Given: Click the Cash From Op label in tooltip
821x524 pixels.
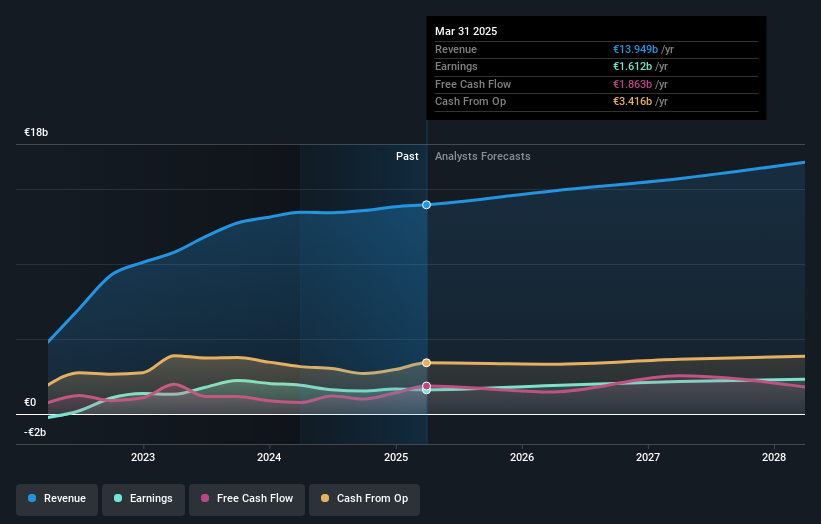Looking at the screenshot, I should (x=470, y=102).
